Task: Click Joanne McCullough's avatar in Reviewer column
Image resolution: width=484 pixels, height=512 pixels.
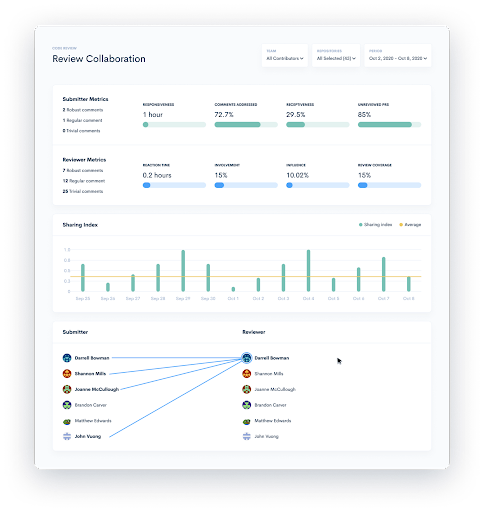Action: (x=247, y=389)
